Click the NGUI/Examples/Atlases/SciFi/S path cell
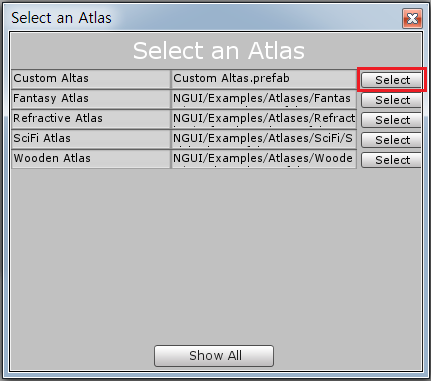 (x=264, y=139)
